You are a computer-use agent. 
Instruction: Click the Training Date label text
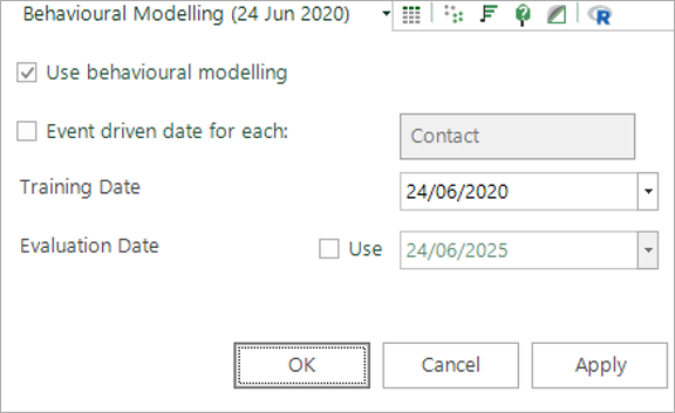(x=80, y=187)
